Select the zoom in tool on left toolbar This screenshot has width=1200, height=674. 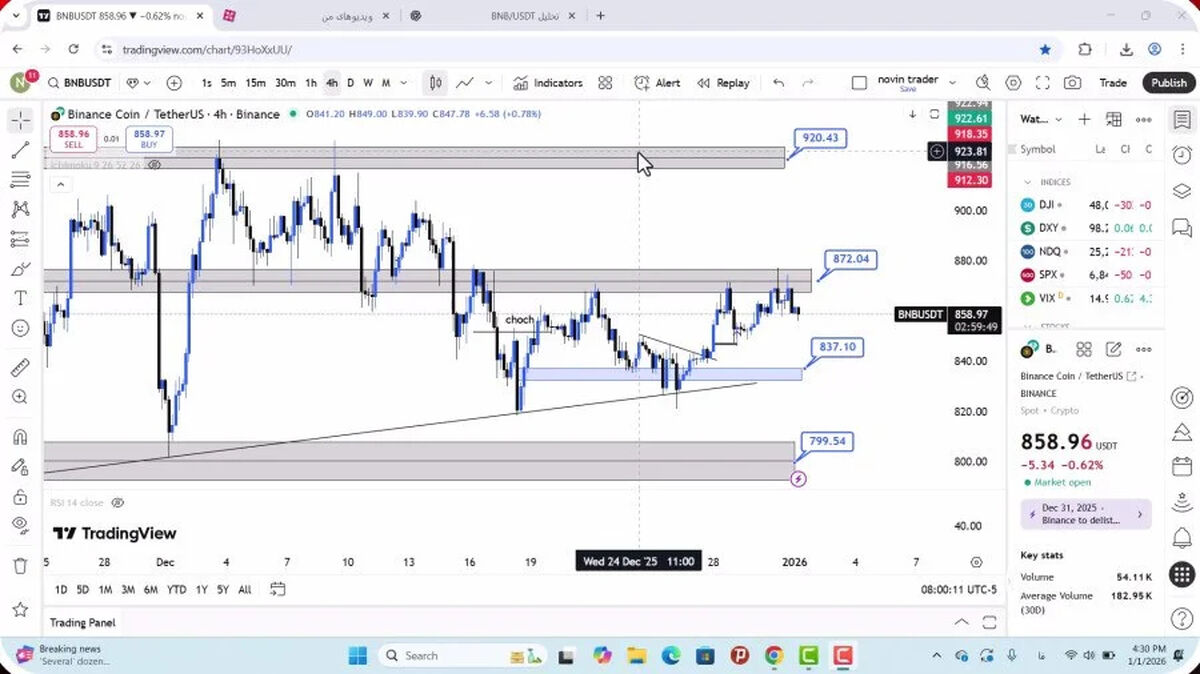20,397
